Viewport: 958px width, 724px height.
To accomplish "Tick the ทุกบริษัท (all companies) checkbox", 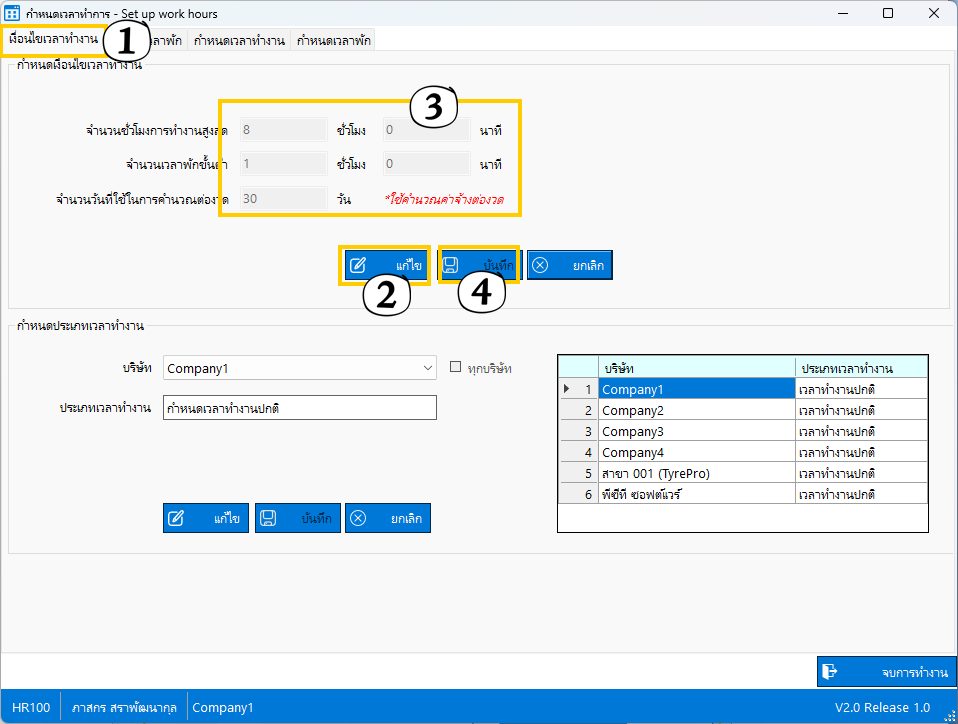I will coord(456,367).
